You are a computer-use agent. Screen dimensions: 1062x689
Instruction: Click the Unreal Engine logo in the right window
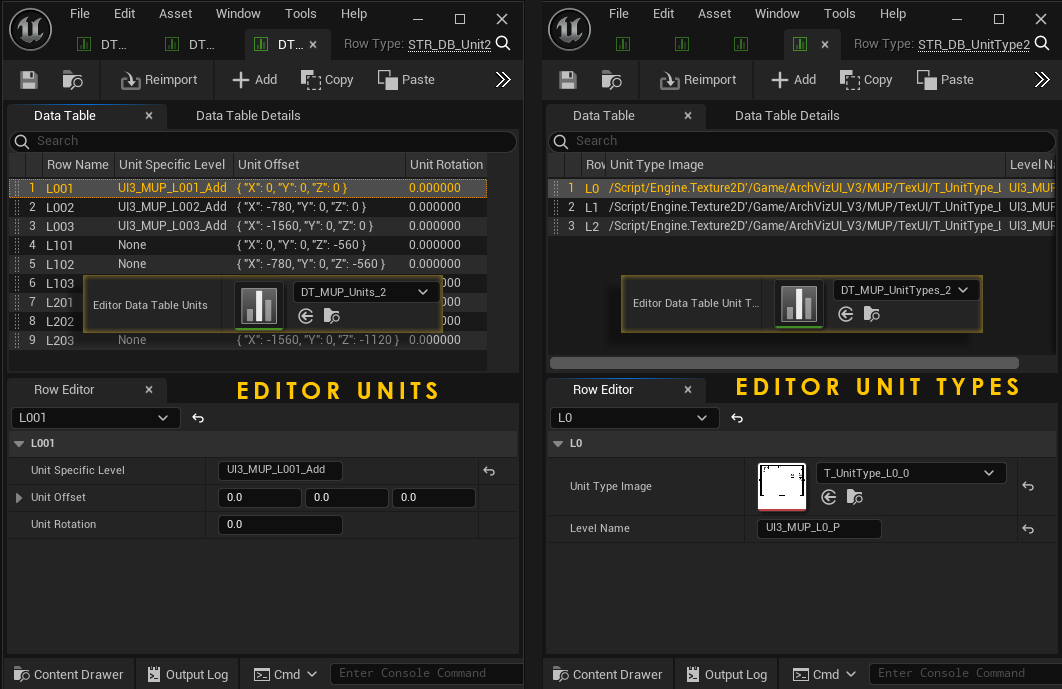(570, 29)
